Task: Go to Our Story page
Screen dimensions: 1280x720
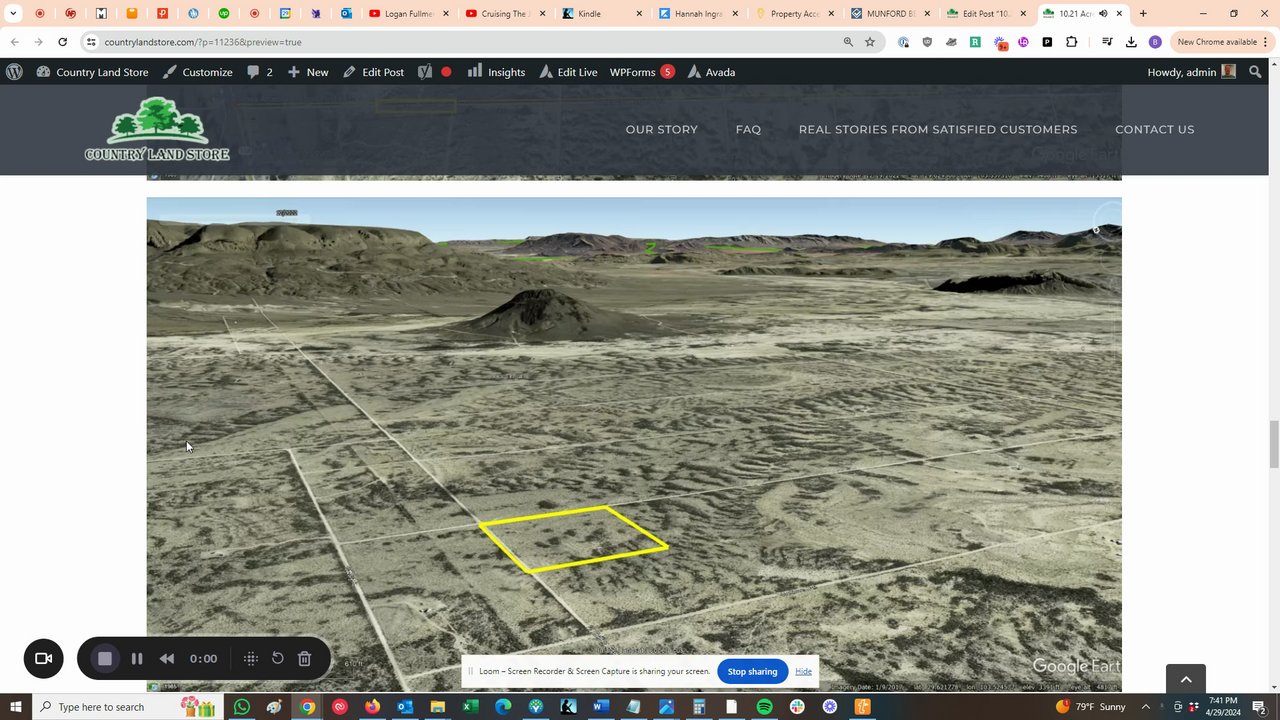Action: 662,129
